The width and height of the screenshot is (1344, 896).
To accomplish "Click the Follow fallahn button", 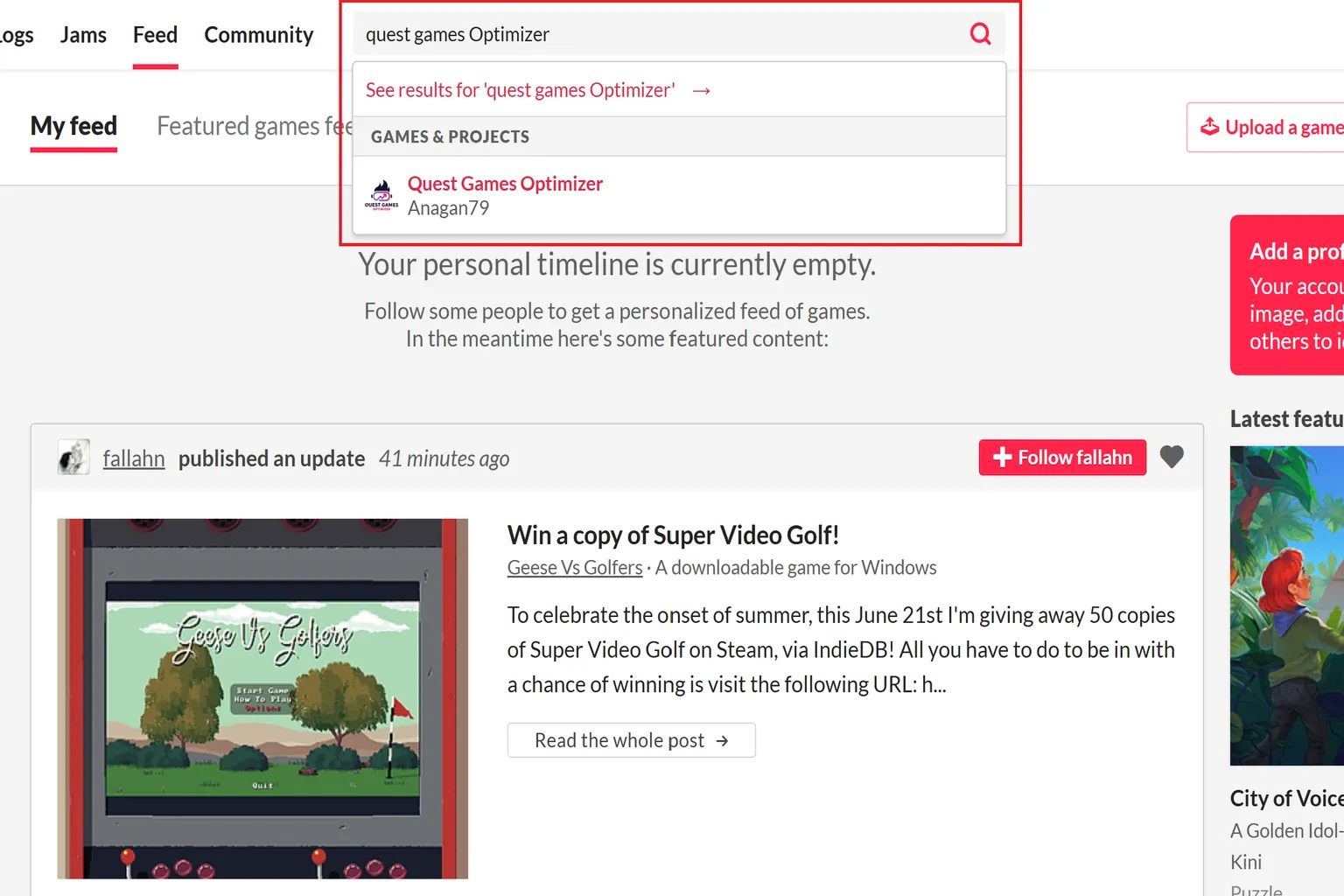I will pyautogui.click(x=1062, y=458).
